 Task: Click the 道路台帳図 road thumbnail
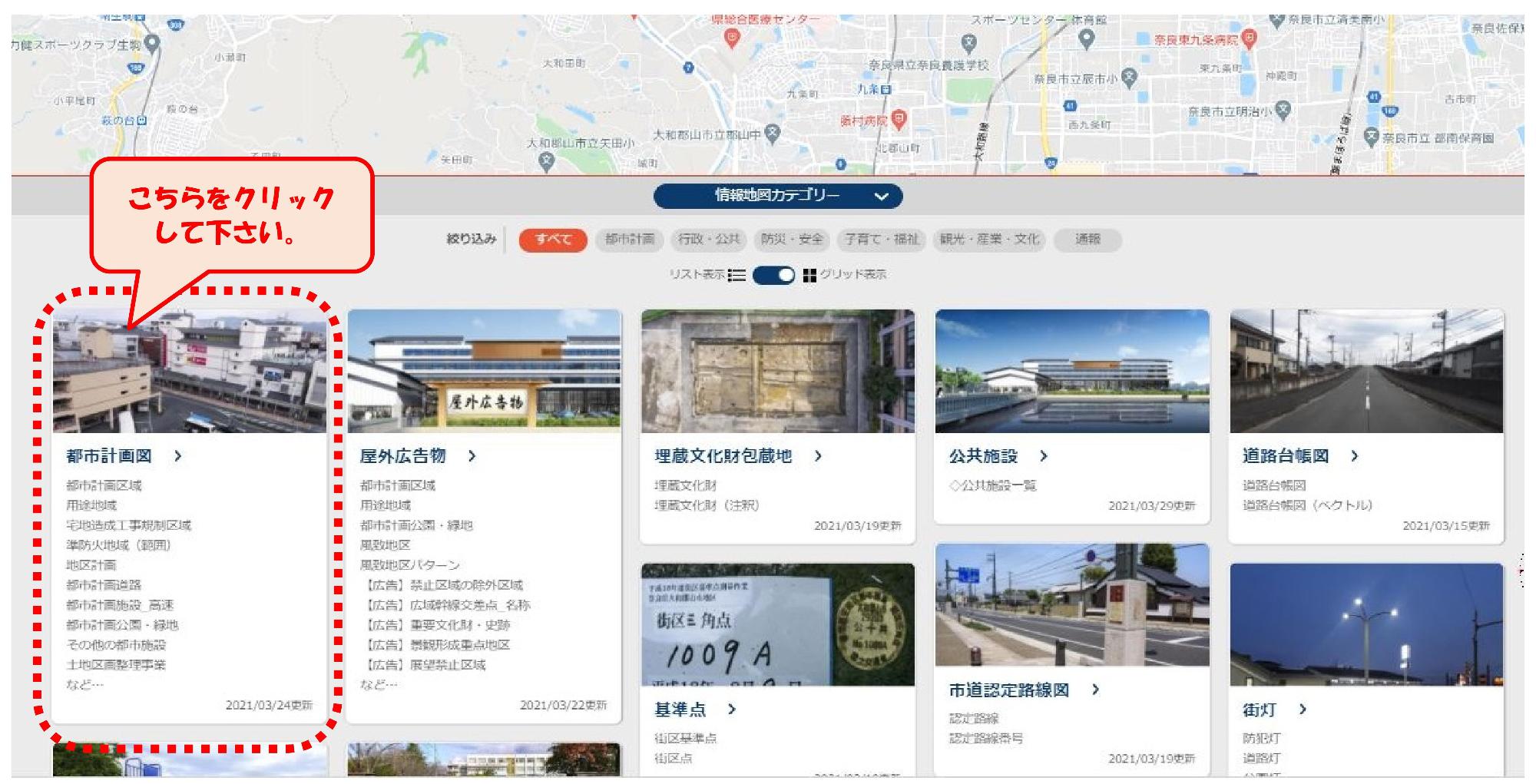pos(1366,372)
